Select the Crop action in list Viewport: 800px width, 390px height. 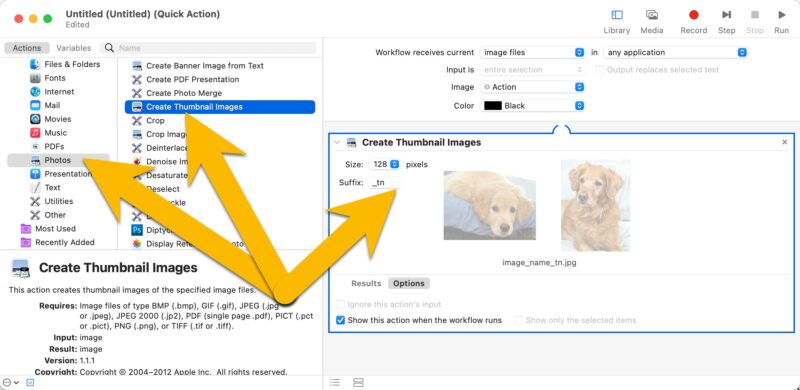[155, 121]
